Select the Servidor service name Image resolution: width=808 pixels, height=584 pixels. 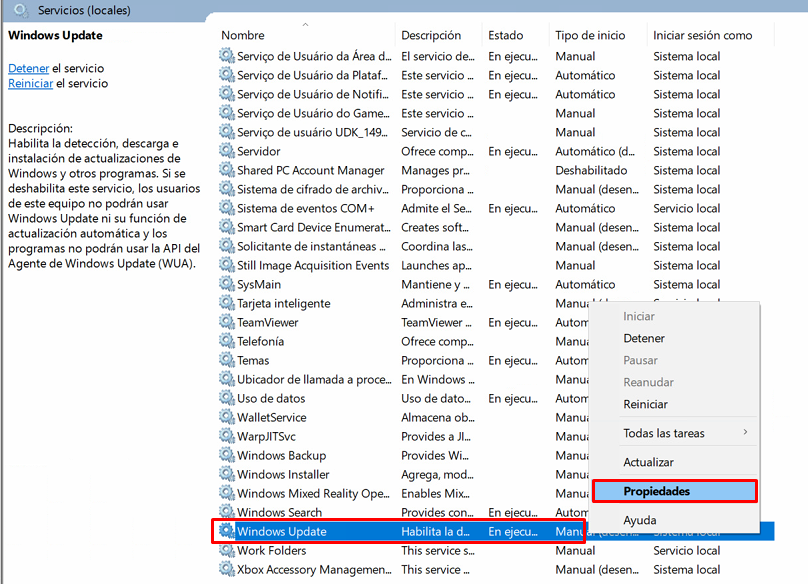[x=259, y=151]
